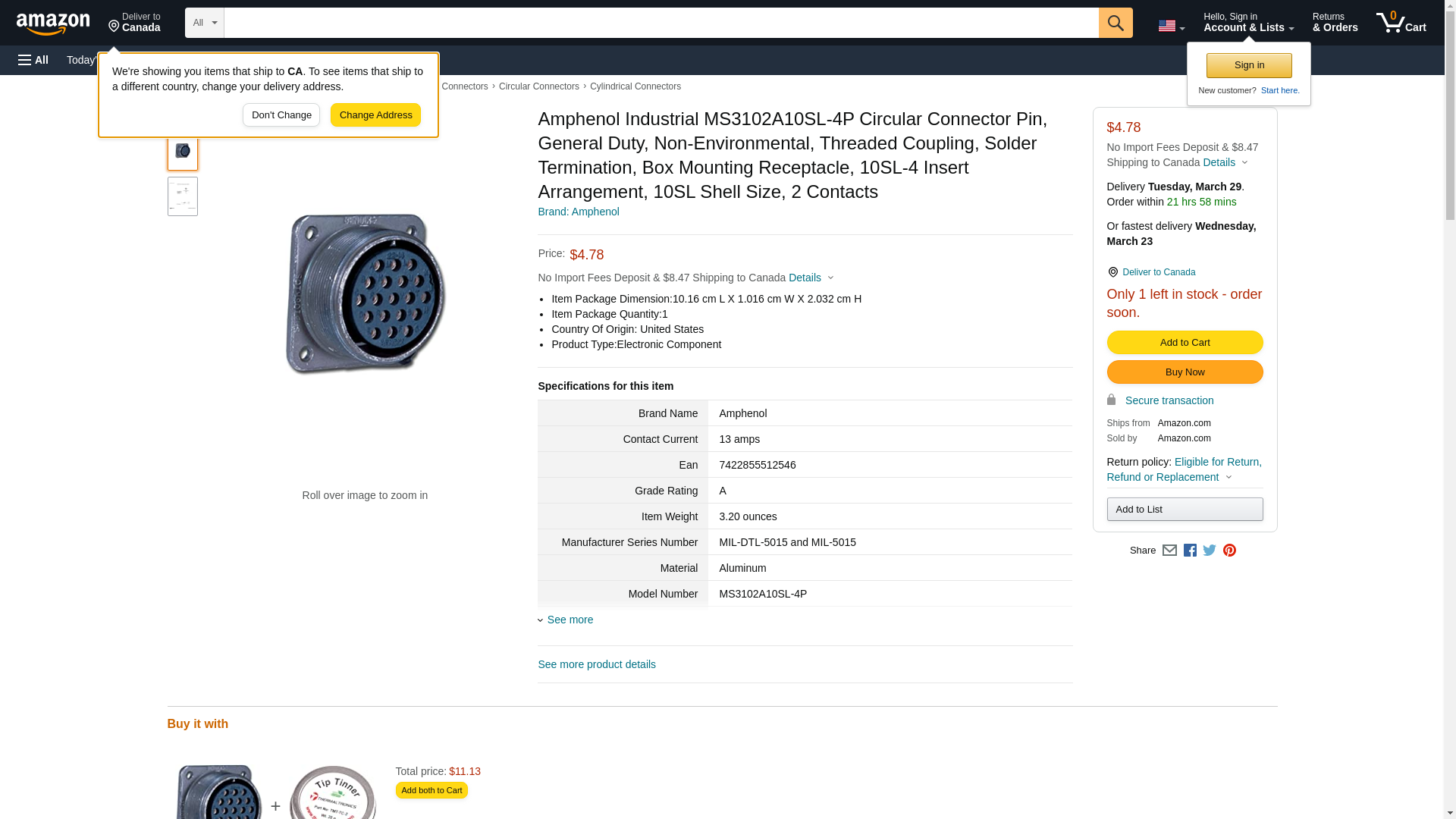Expand the return policy details
Image resolution: width=1456 pixels, height=819 pixels.
(x=1184, y=469)
